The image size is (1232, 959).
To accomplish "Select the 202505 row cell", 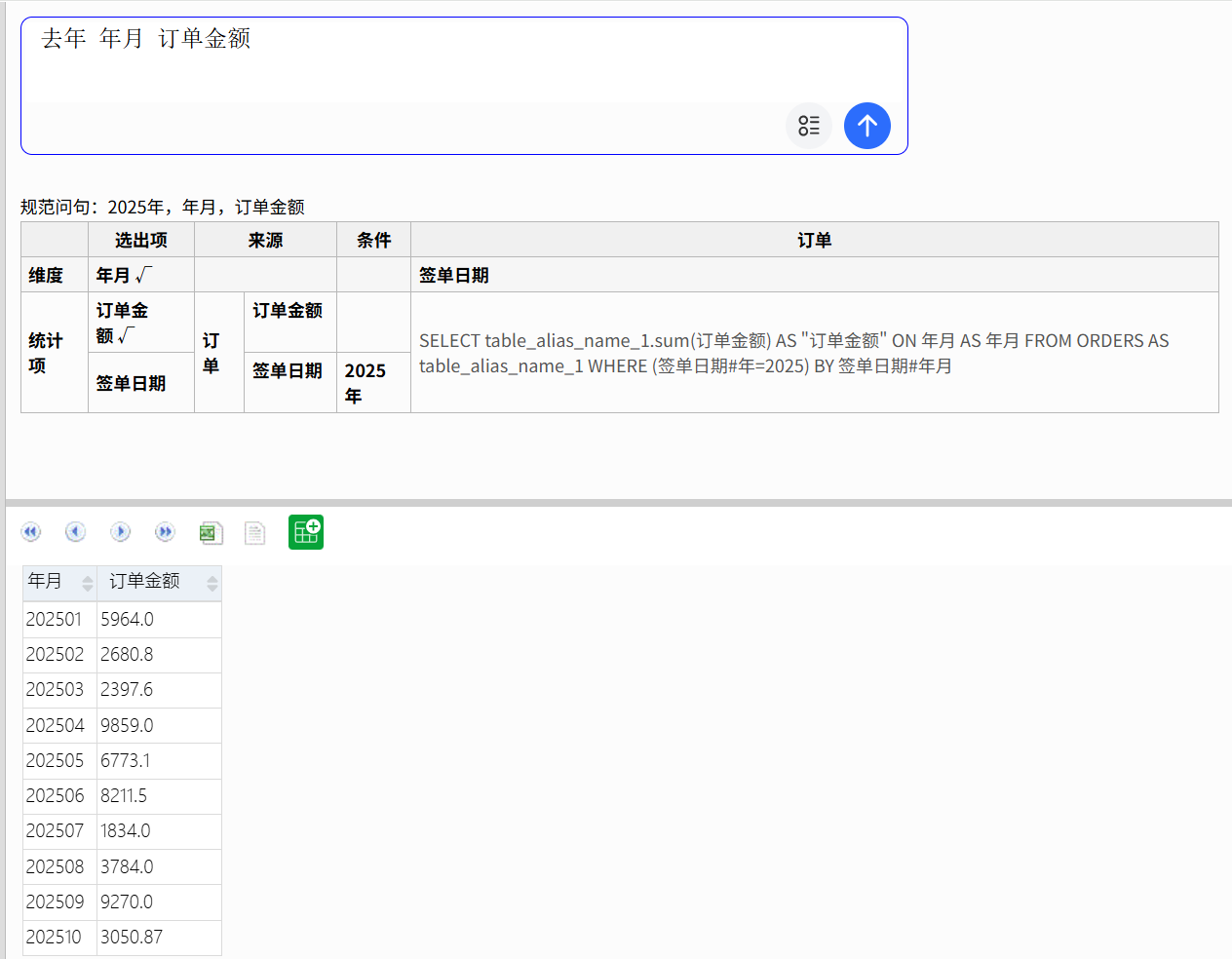I will coord(59,761).
